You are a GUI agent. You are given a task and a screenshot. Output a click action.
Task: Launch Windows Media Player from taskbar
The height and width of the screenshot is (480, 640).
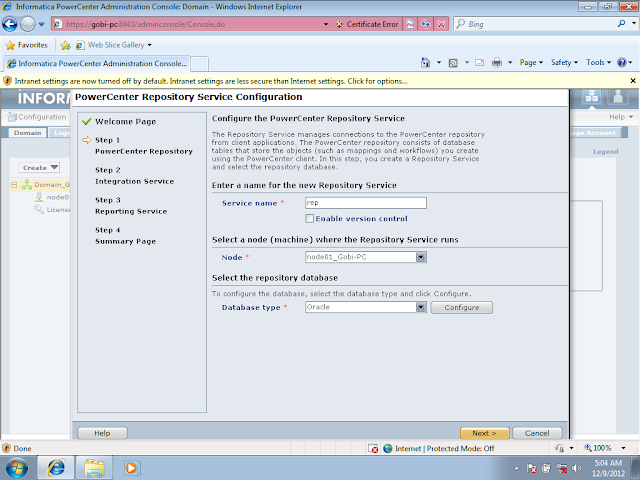pos(132,468)
